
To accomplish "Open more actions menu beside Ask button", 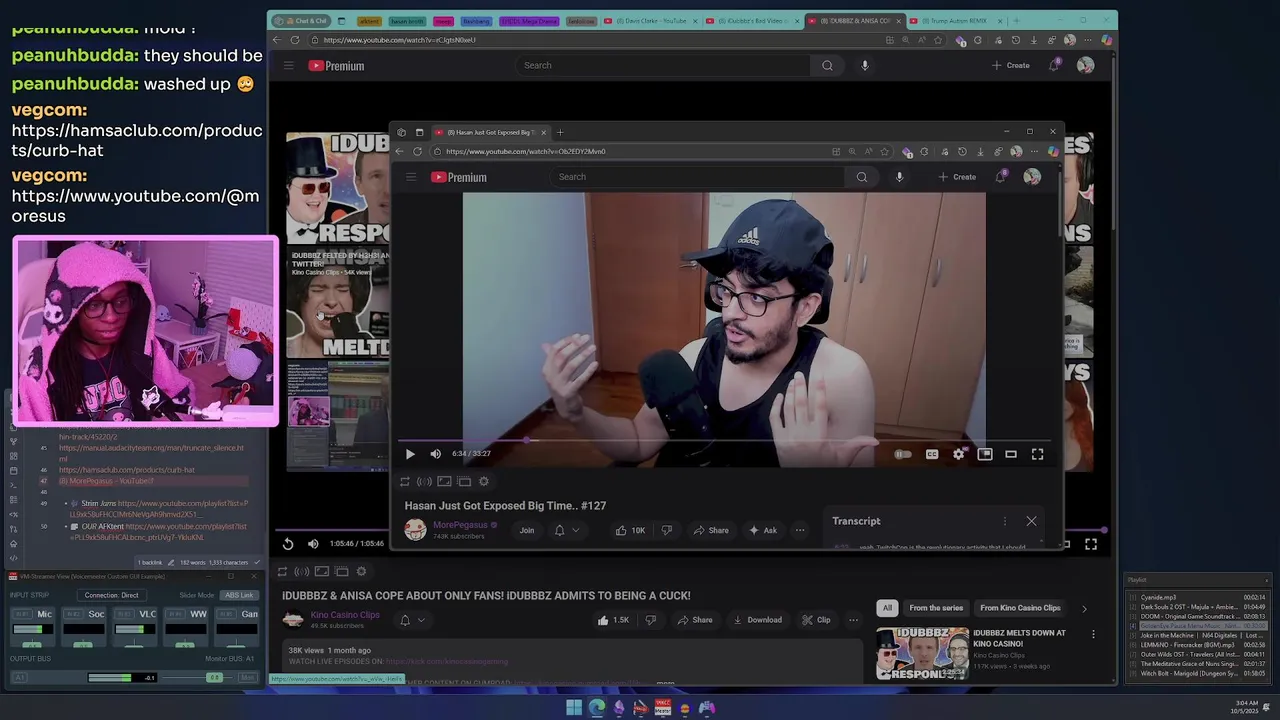I will [x=800, y=530].
